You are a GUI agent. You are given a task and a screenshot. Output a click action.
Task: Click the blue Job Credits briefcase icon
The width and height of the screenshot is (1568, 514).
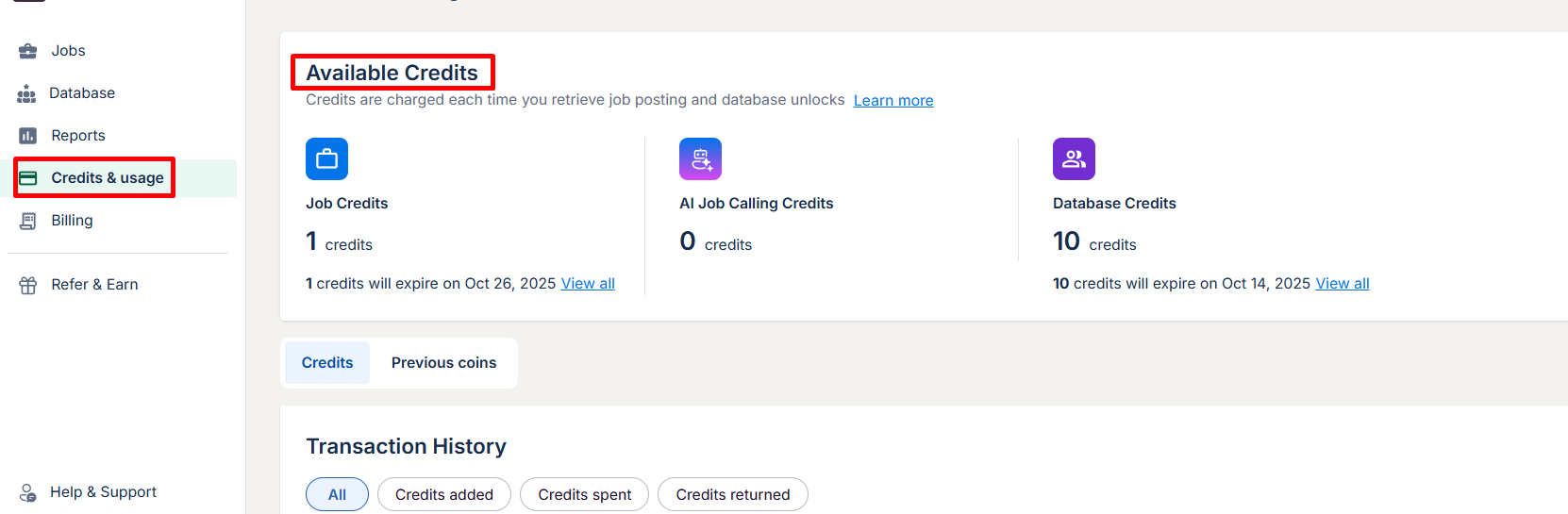click(326, 158)
